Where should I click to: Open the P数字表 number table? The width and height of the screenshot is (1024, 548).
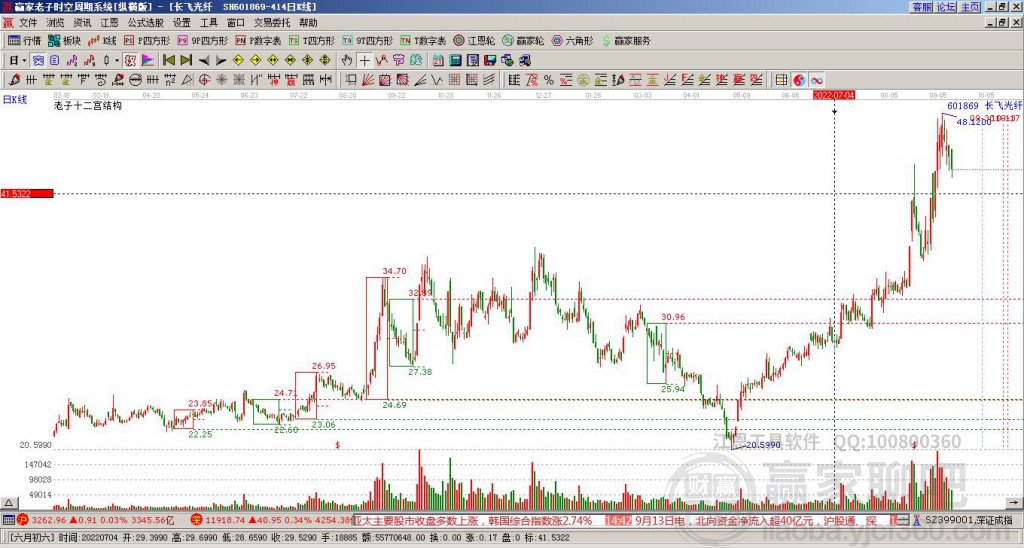pos(258,40)
